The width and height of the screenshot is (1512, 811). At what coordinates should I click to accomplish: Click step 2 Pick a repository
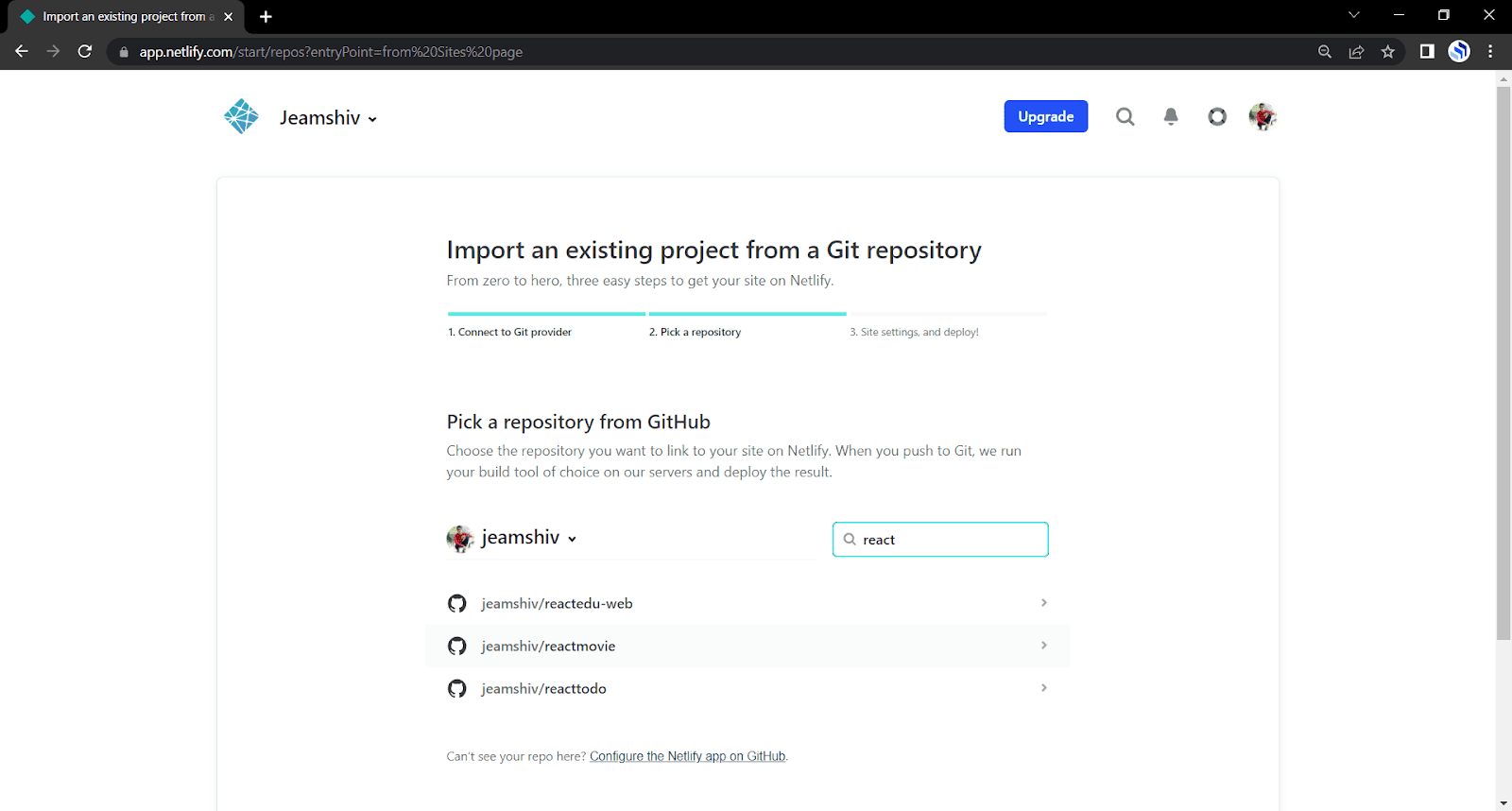coord(695,332)
